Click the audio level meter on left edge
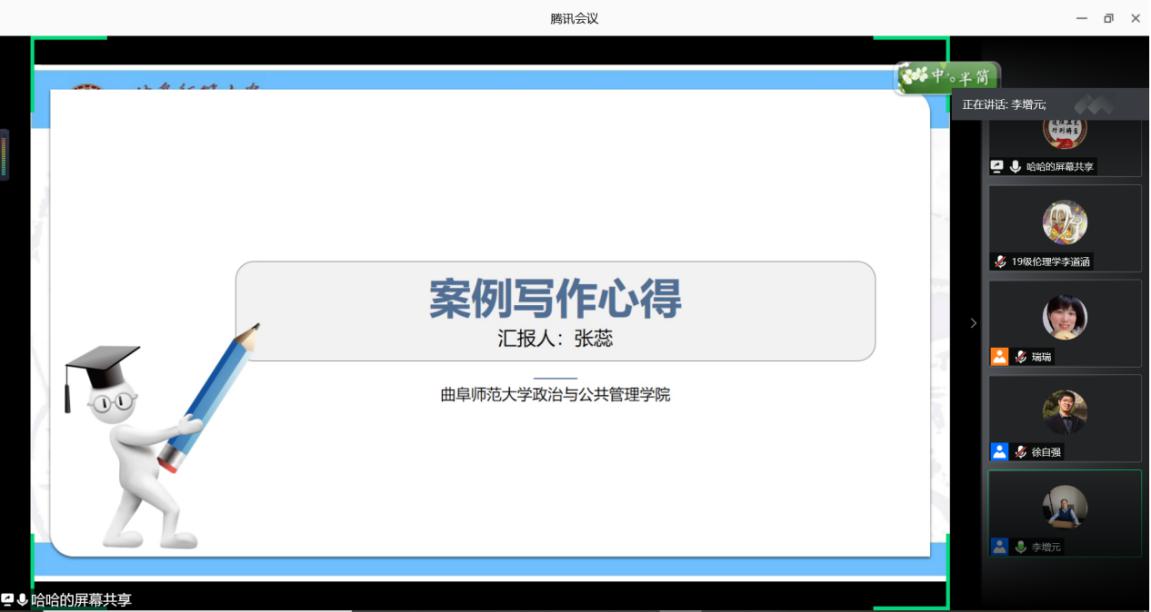This screenshot has height=612, width=1151. (x=4, y=155)
